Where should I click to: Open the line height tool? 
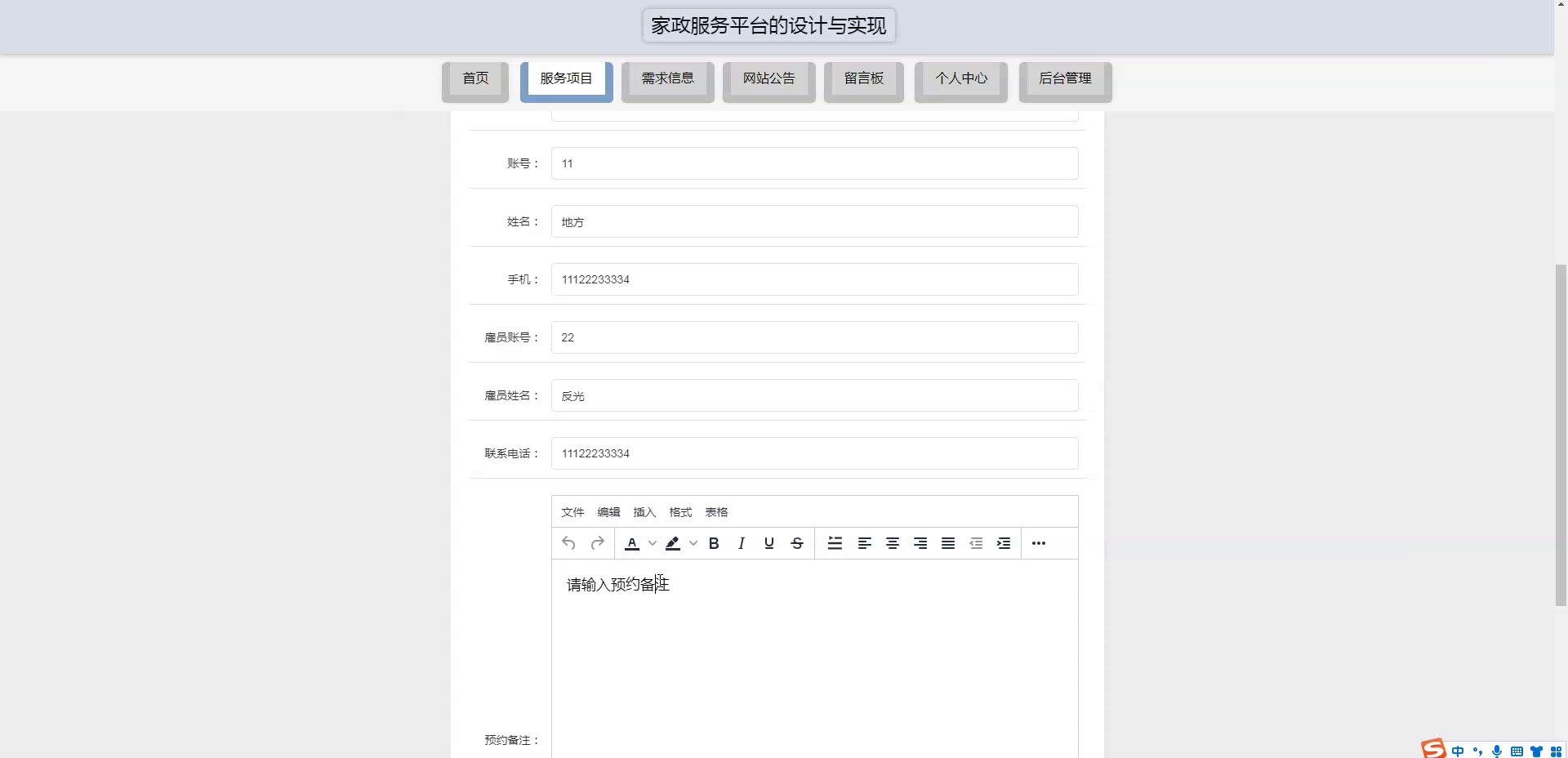(835, 543)
